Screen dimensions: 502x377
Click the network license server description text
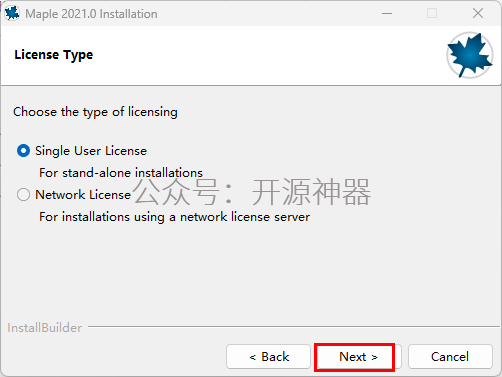tap(175, 217)
